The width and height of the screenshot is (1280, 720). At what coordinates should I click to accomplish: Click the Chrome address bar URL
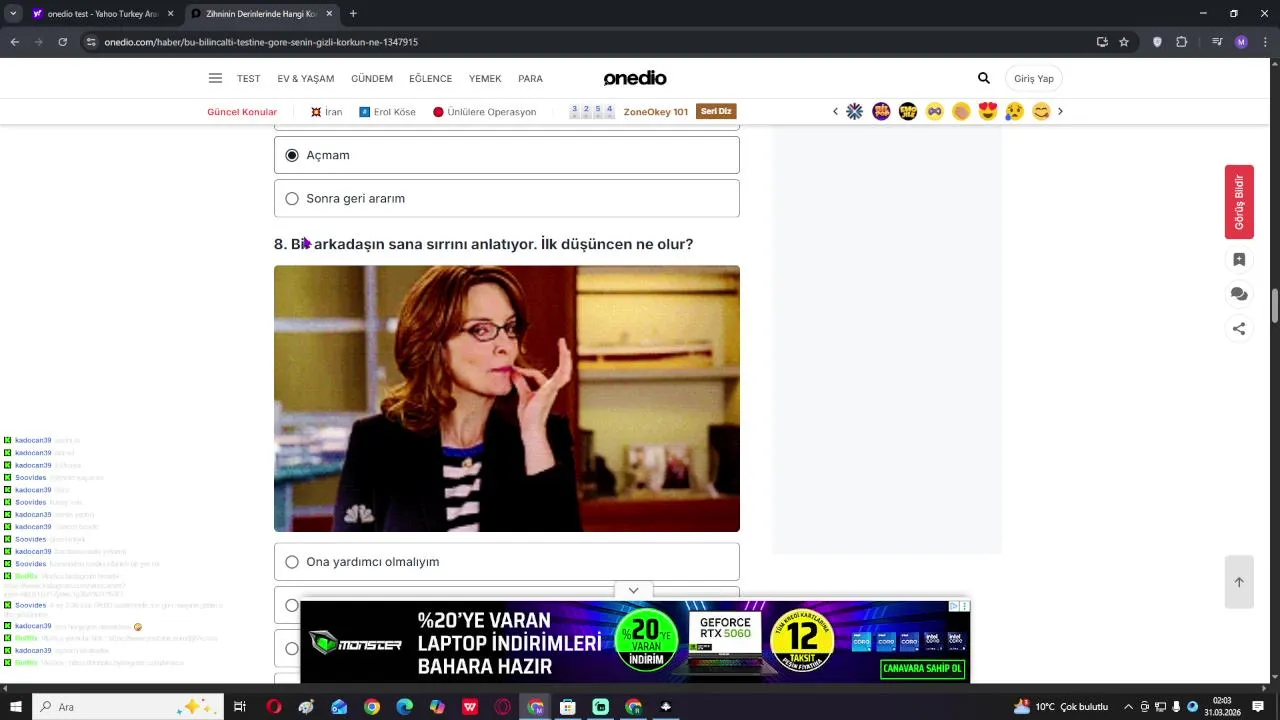click(x=261, y=42)
